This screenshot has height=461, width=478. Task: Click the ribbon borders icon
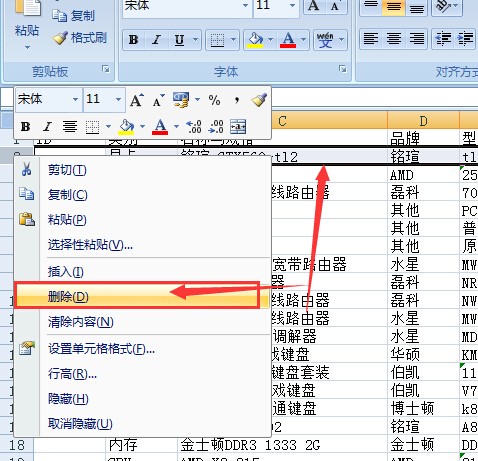click(217, 40)
